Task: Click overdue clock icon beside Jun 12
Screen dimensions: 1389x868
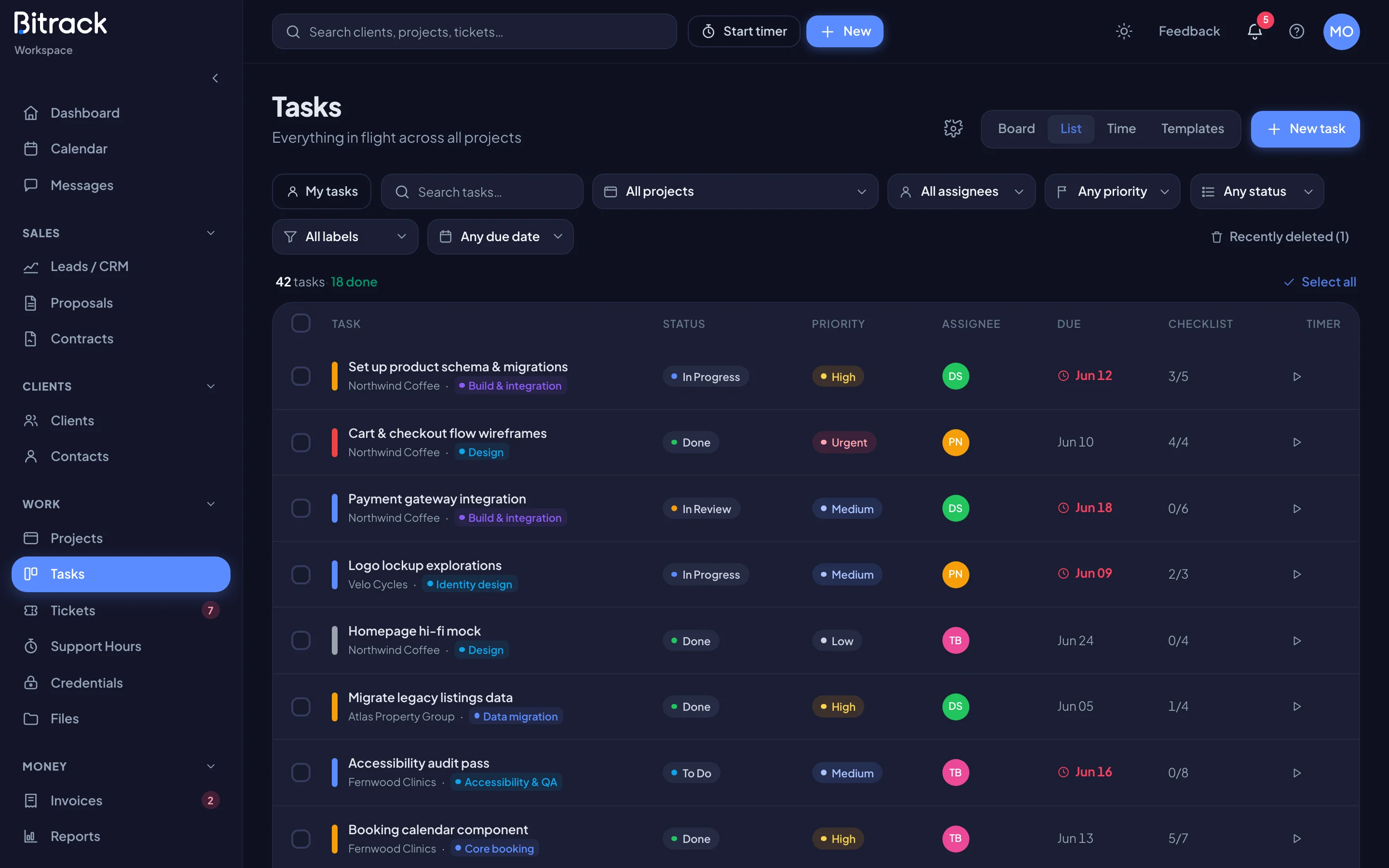Action: point(1063,376)
